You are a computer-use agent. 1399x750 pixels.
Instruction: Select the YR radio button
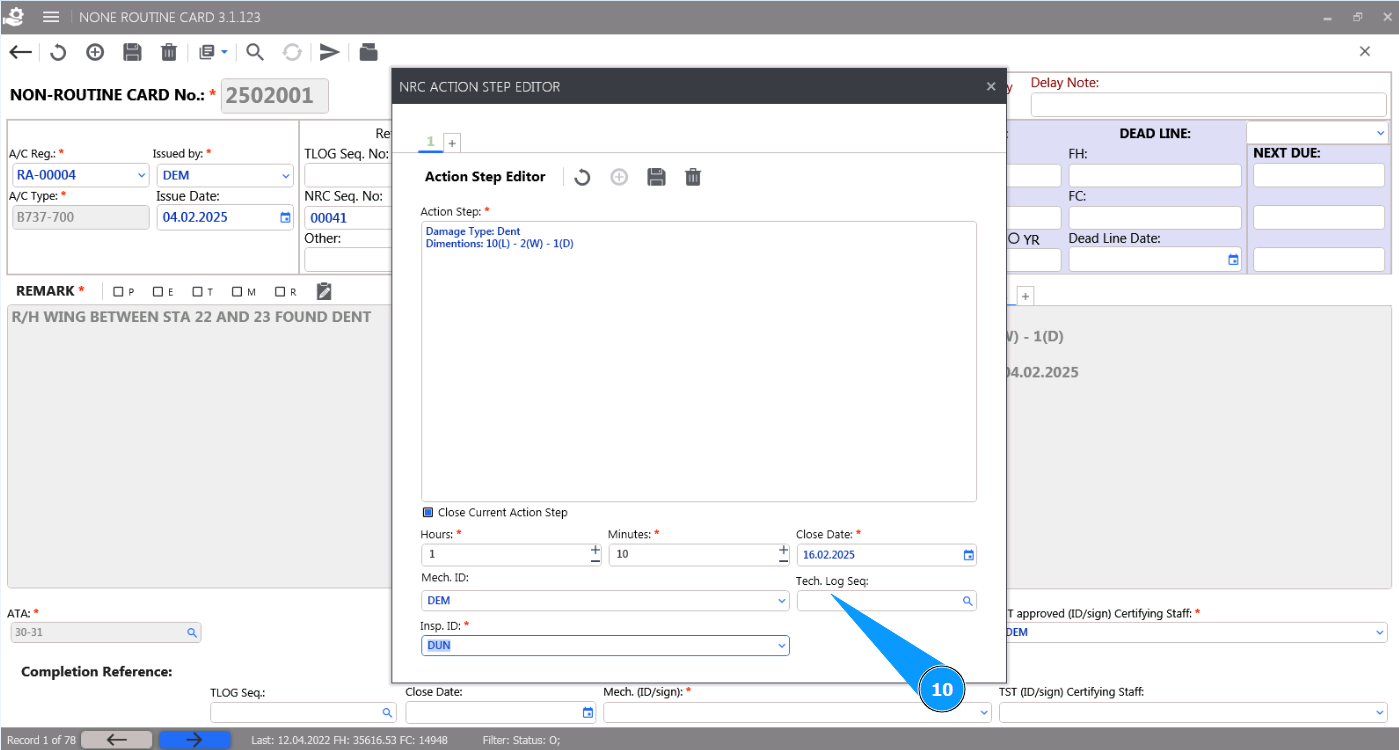(x=1014, y=239)
